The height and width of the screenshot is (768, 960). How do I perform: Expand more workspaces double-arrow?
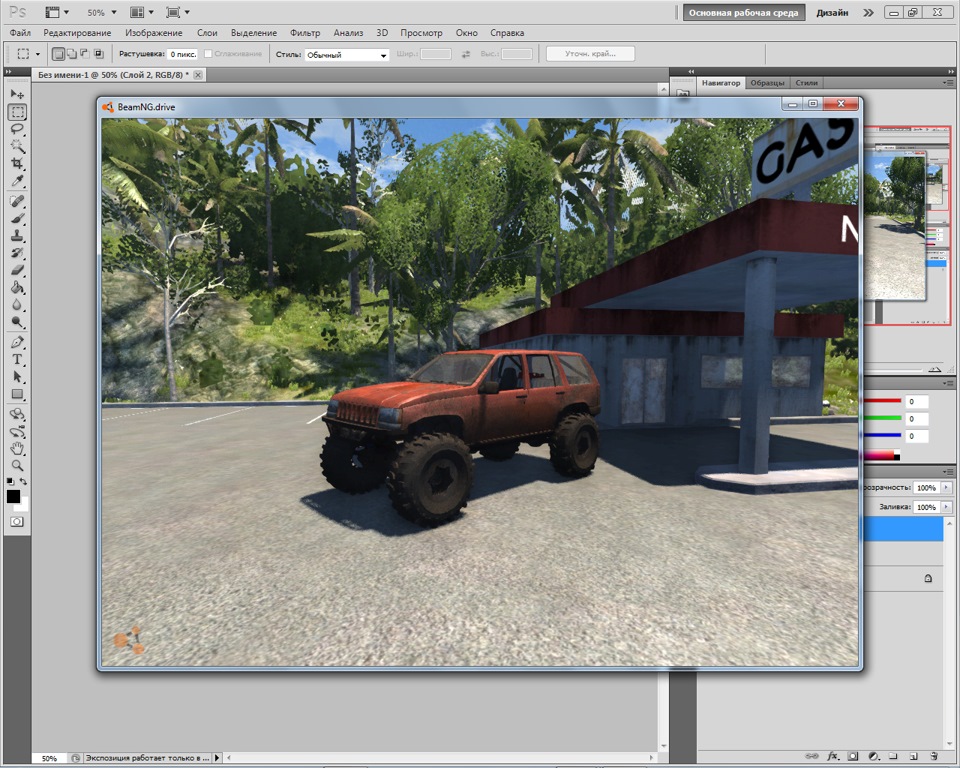868,12
